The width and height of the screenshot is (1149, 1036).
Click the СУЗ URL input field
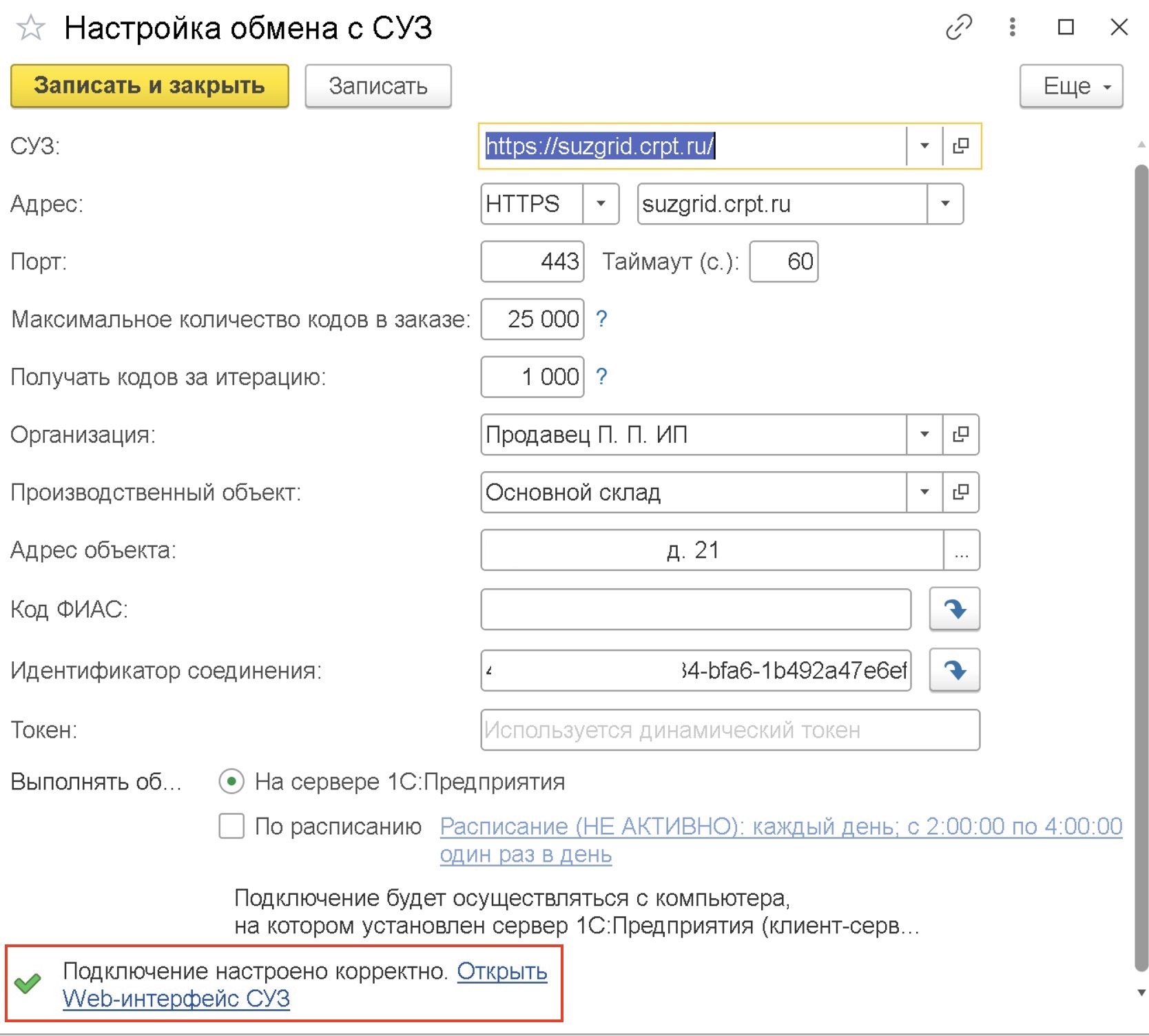(x=692, y=146)
